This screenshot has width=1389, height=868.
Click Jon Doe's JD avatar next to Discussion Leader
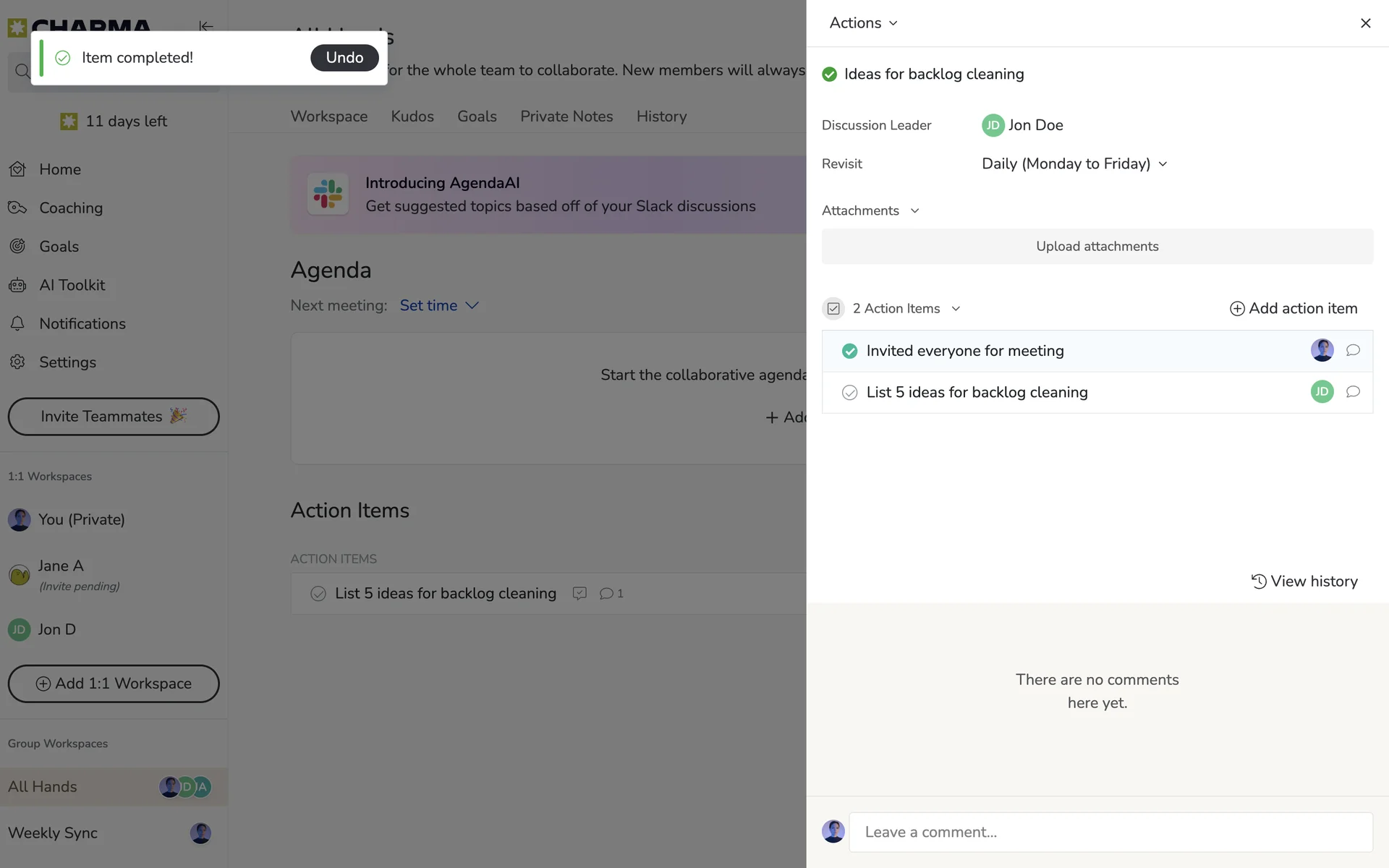993,125
